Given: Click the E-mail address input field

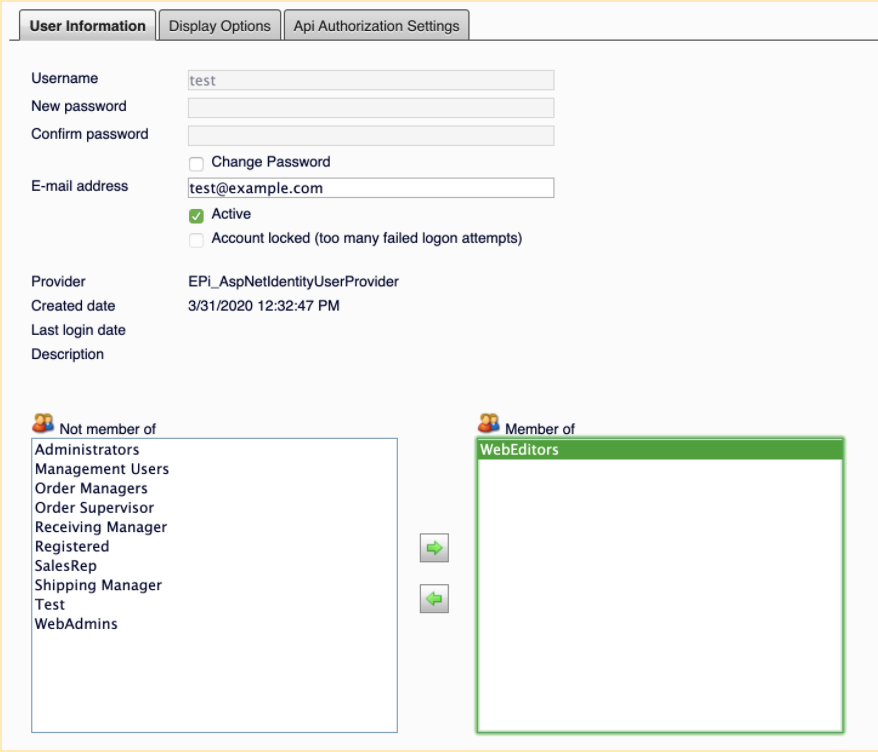Looking at the screenshot, I should (x=370, y=187).
